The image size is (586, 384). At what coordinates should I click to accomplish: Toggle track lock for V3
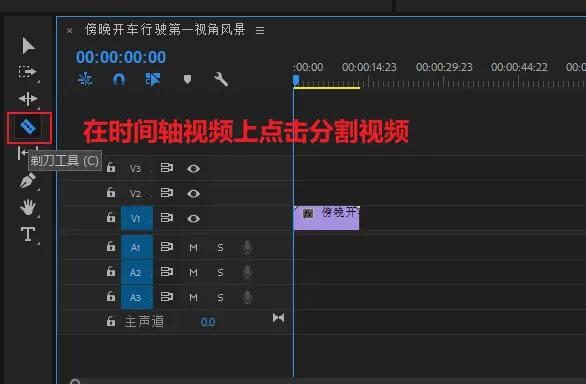click(111, 167)
